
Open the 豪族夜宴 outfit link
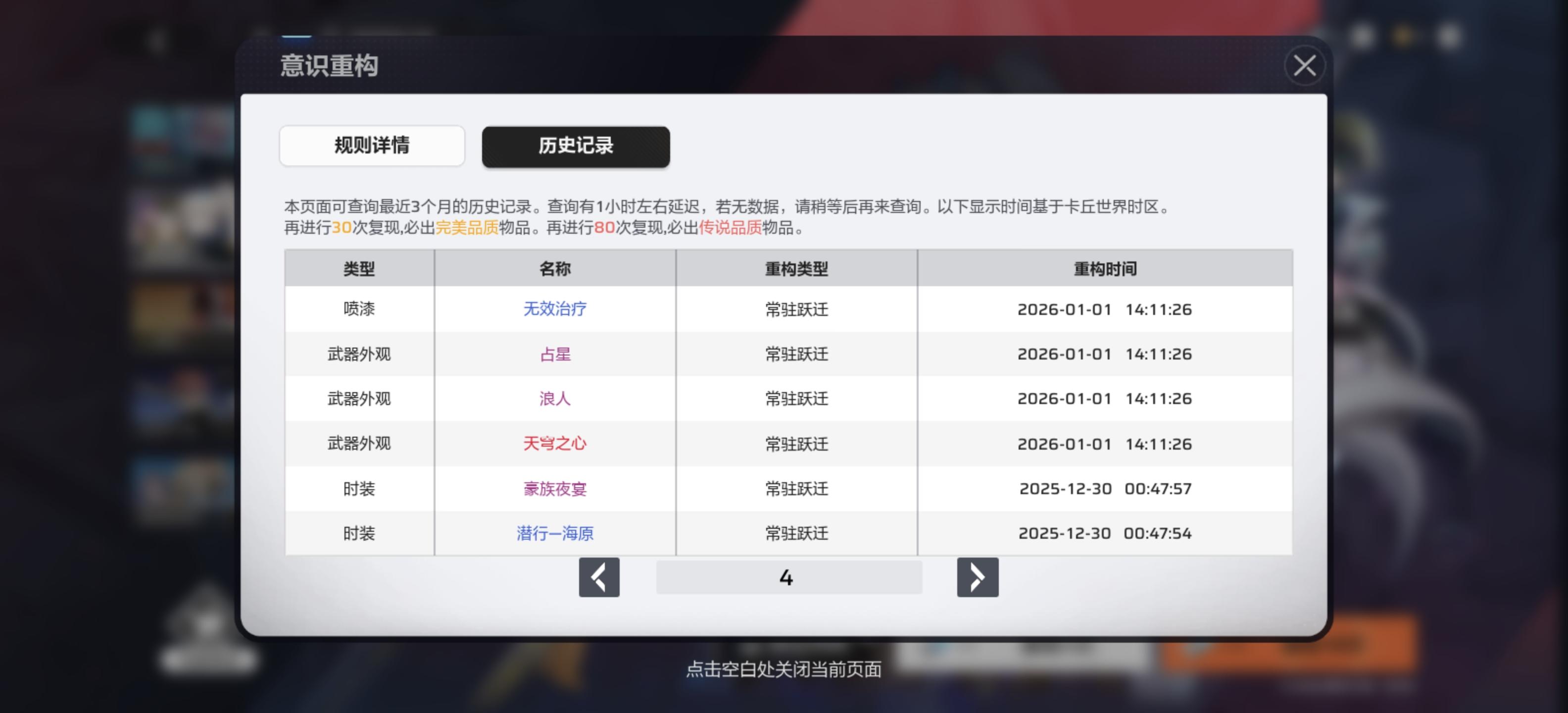[554, 489]
